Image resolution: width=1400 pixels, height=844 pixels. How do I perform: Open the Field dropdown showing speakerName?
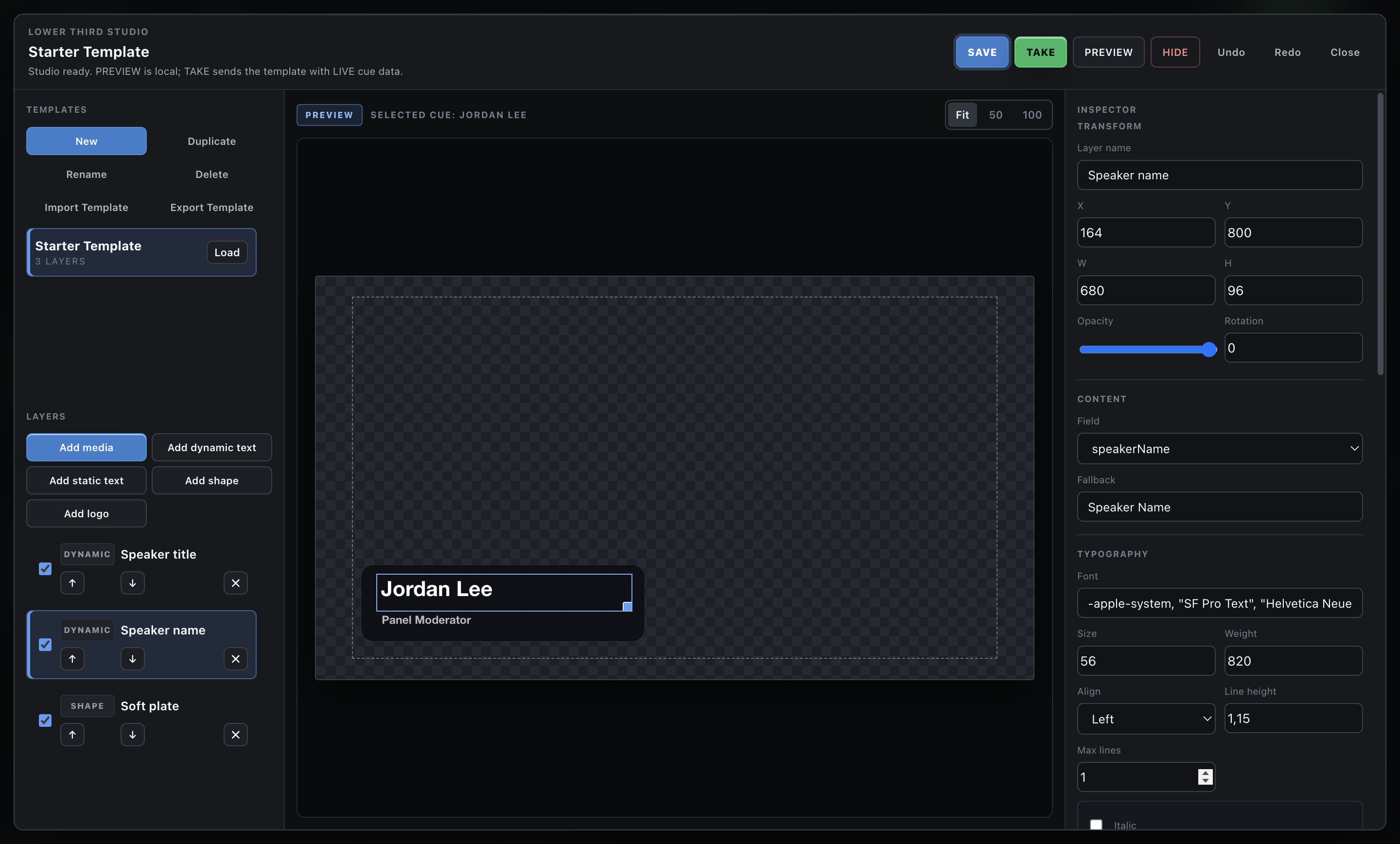click(1219, 448)
